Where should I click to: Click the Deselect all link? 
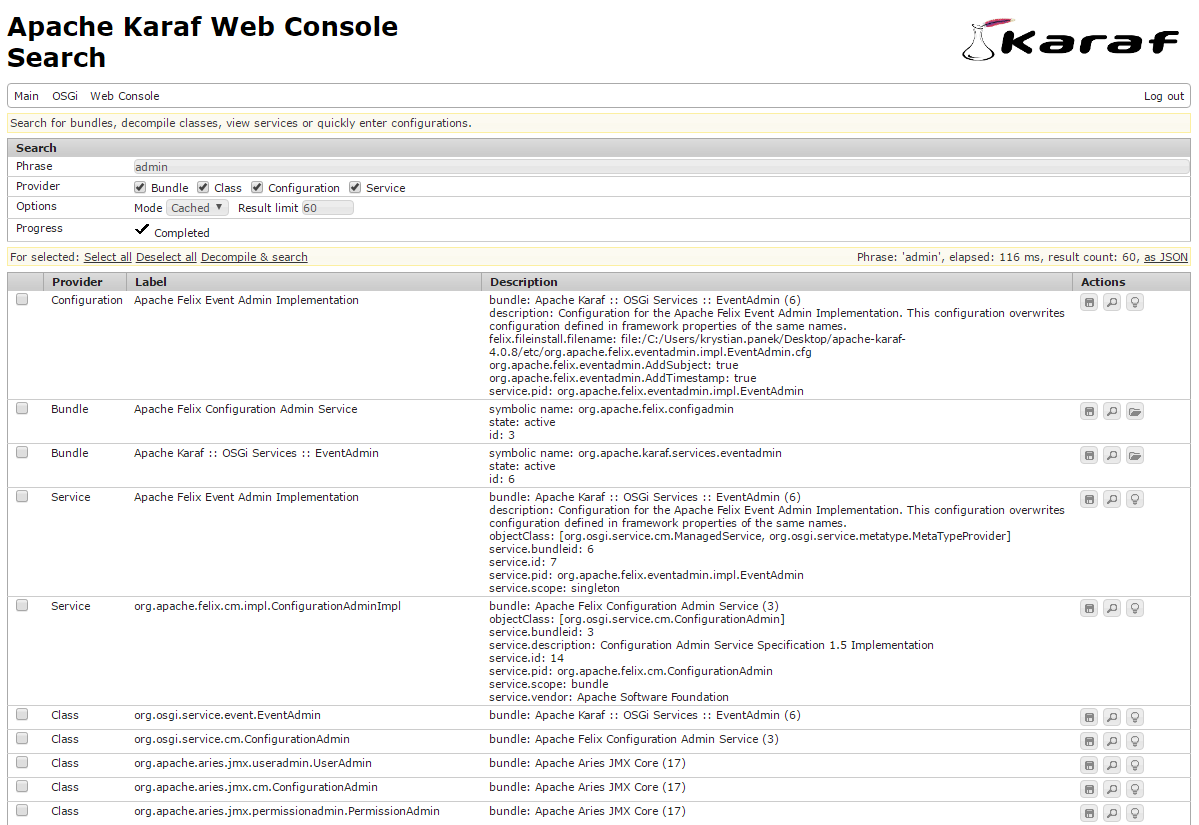click(166, 258)
